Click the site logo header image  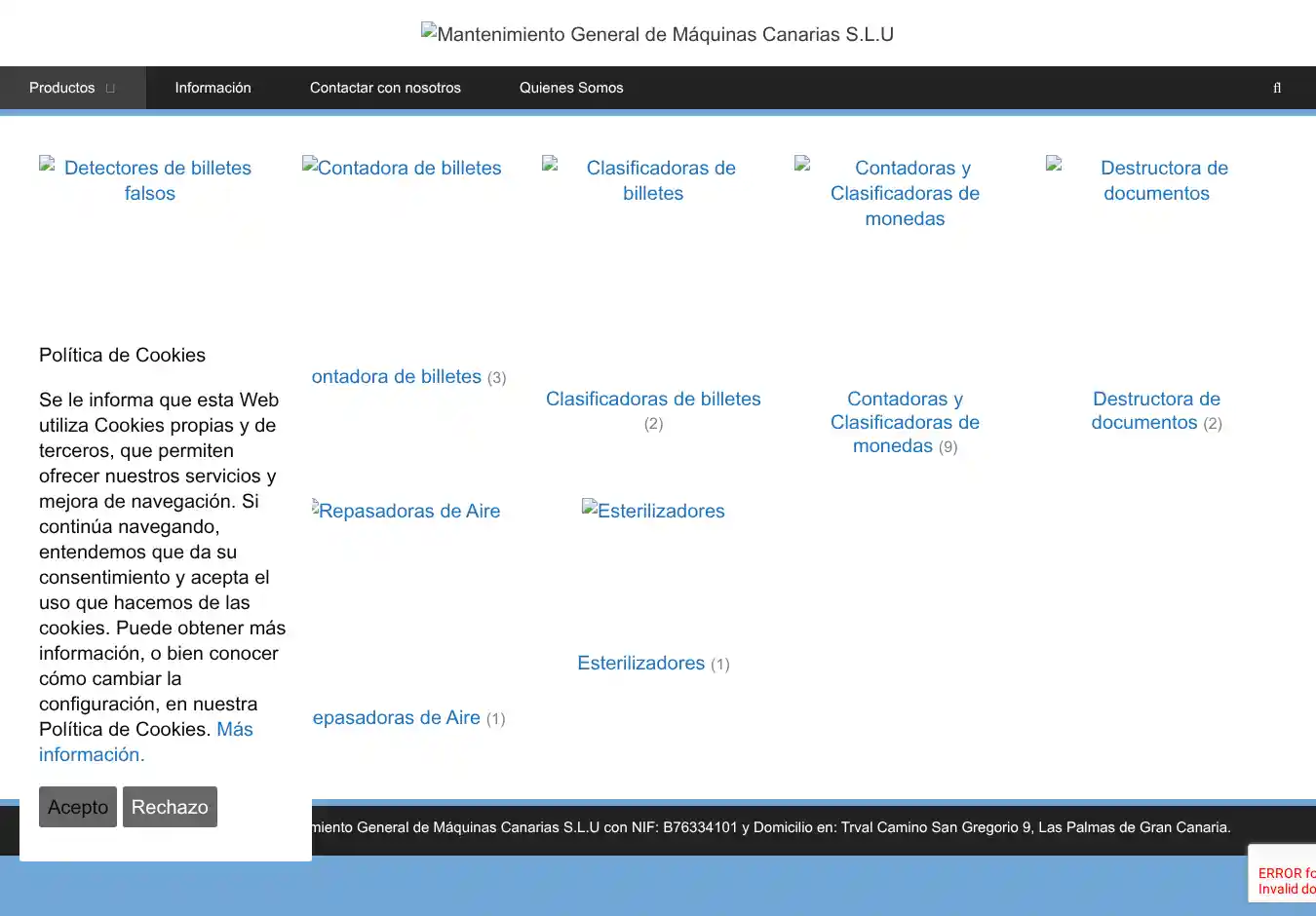(657, 34)
